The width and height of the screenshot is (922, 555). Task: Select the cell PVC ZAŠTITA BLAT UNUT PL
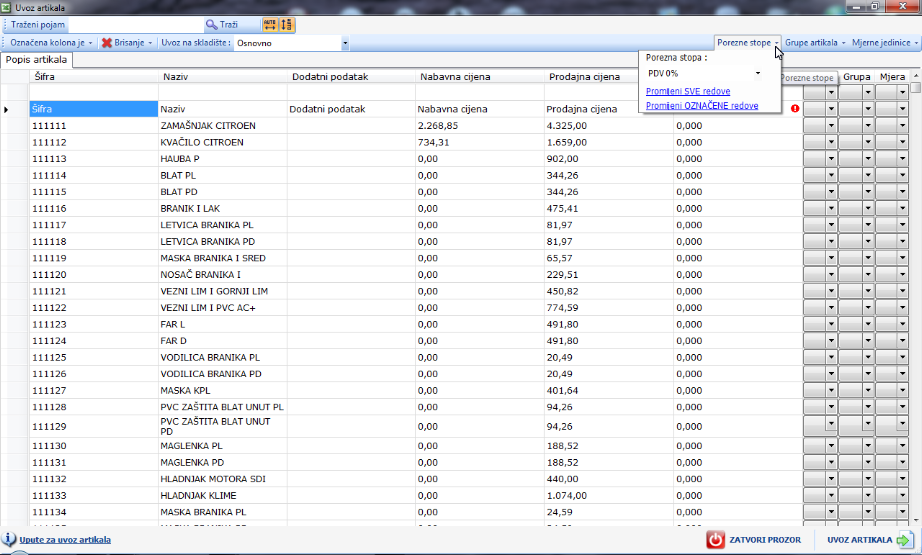(223, 407)
